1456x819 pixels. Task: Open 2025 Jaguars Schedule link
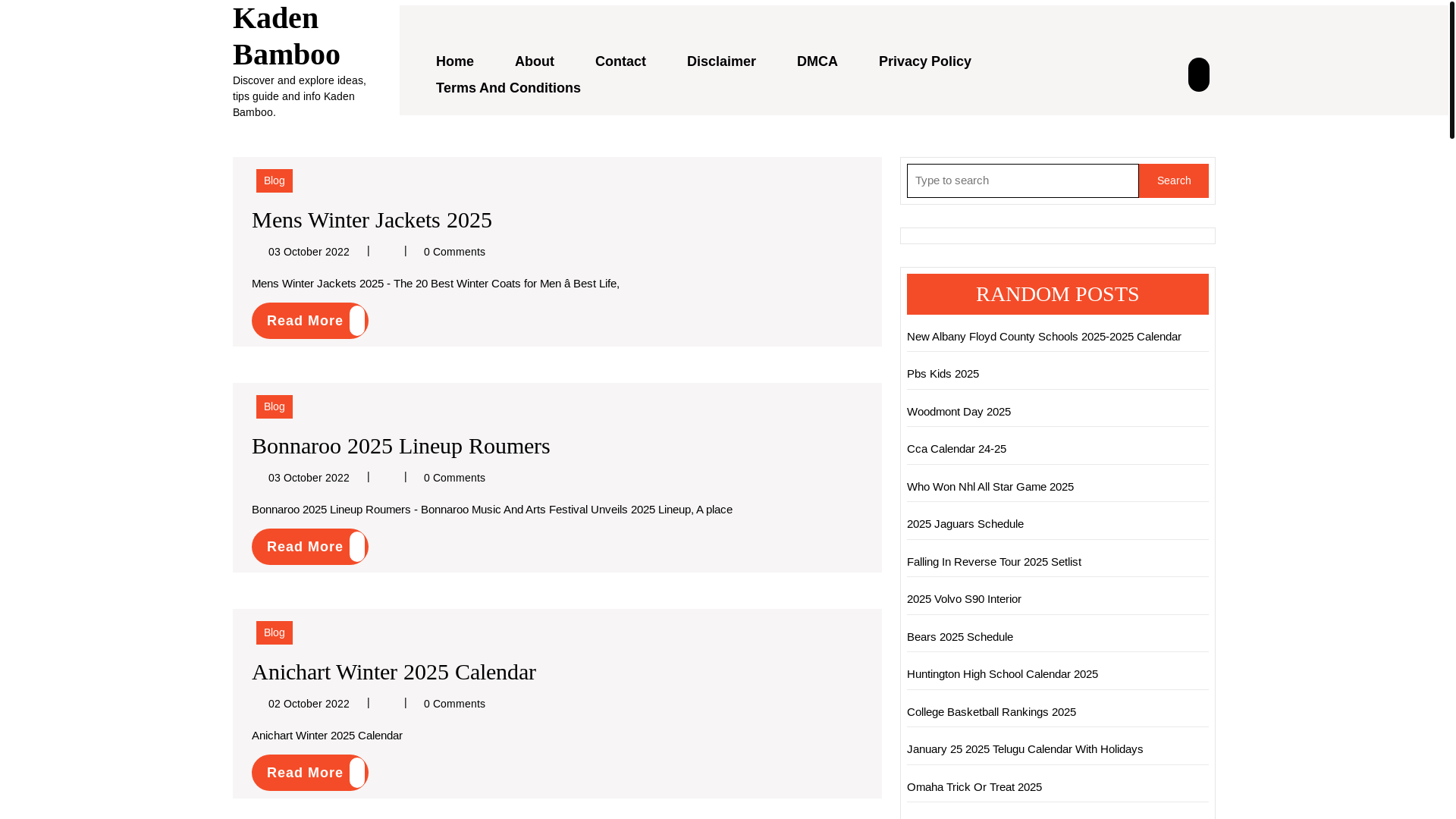tap(965, 524)
